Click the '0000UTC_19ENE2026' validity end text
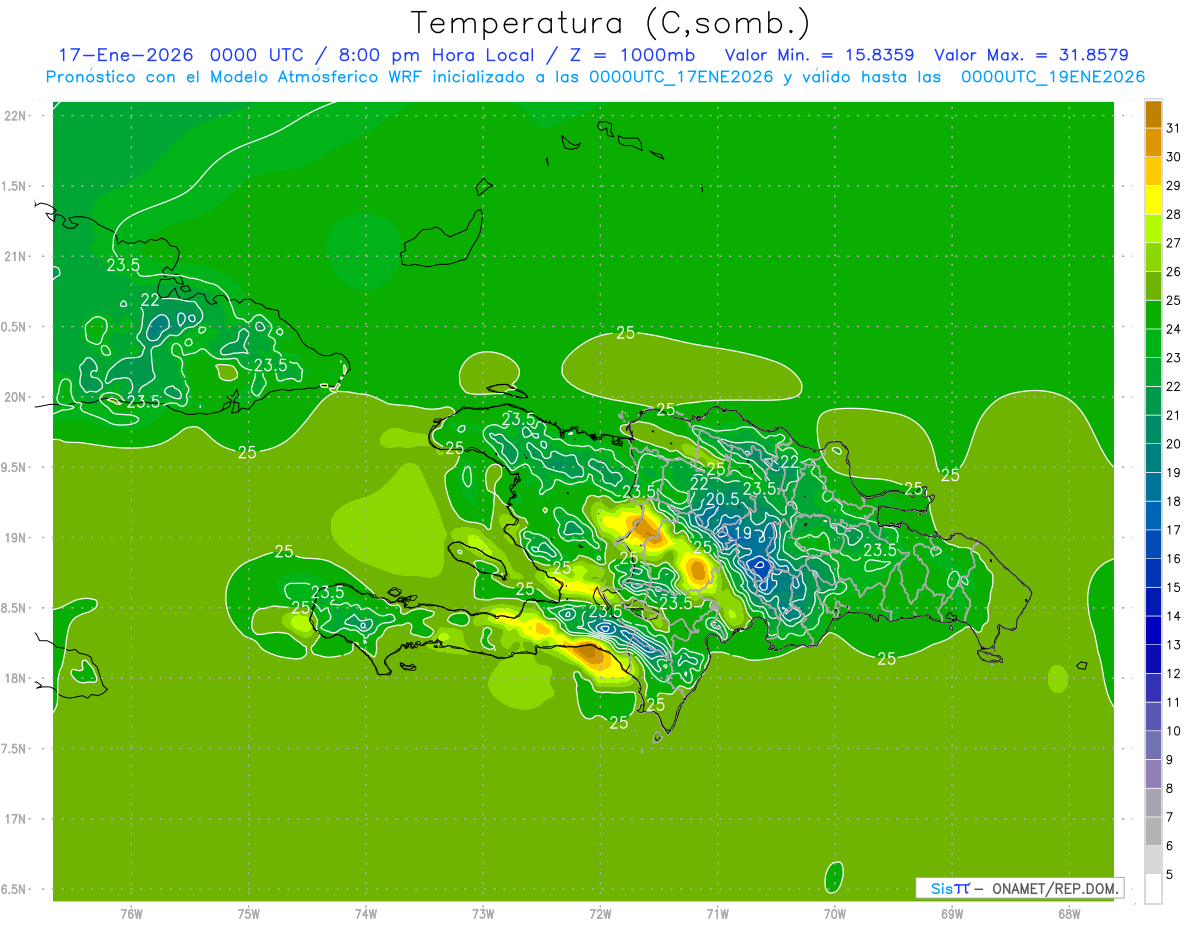1200x927 pixels. pos(1053,77)
